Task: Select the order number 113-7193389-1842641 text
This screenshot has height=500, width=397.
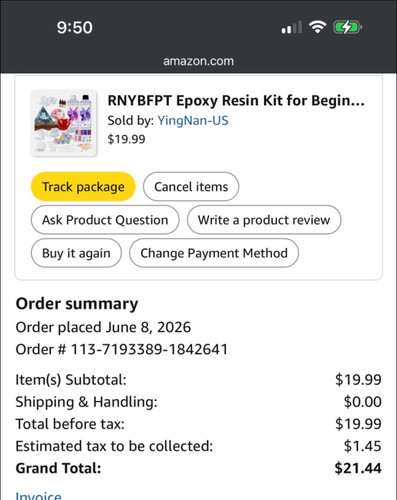Action: (149, 349)
